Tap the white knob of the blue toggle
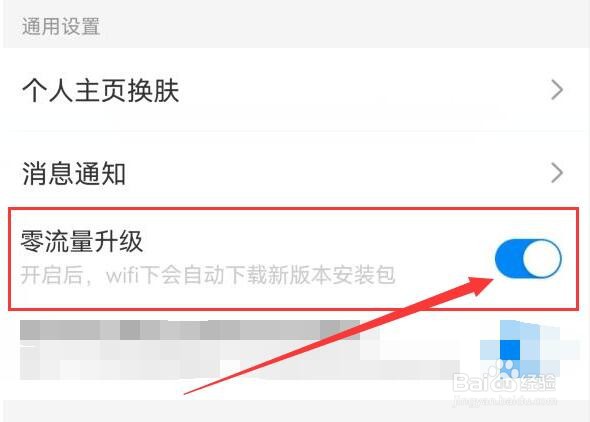Viewport: 590px width, 422px height. (x=541, y=259)
